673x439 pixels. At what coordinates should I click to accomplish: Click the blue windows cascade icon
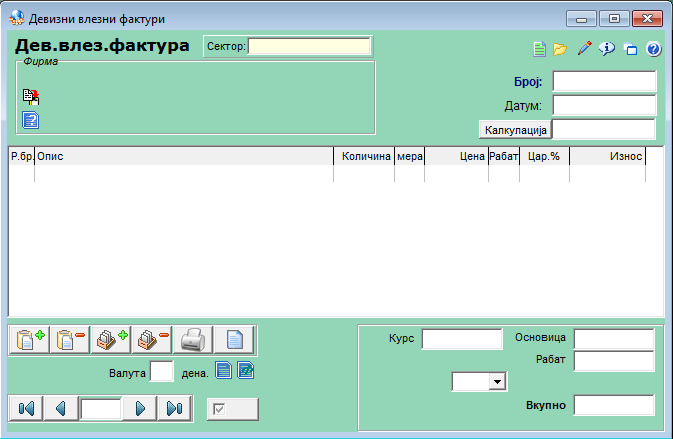tap(630, 49)
